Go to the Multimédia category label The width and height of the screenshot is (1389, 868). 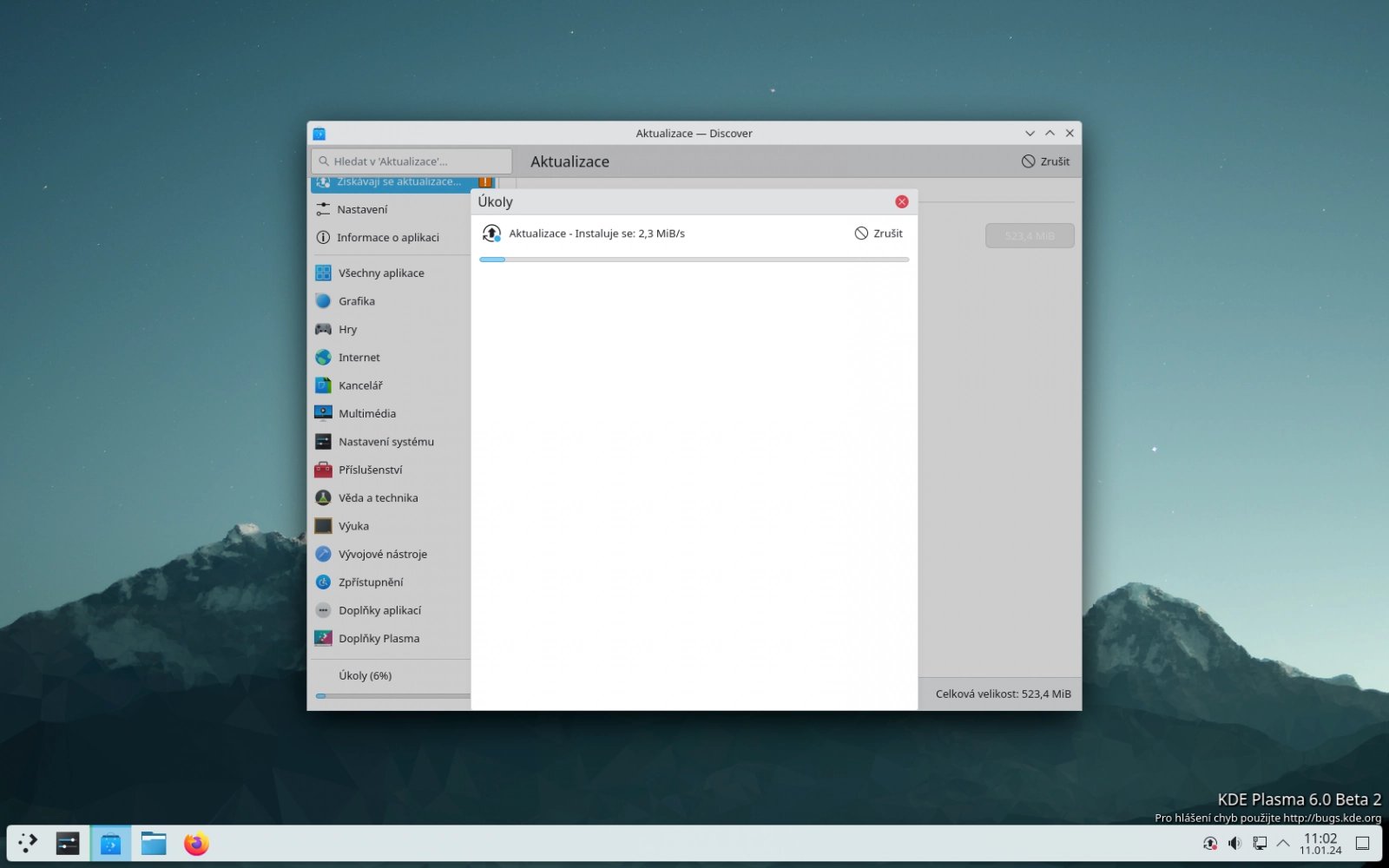click(x=367, y=414)
